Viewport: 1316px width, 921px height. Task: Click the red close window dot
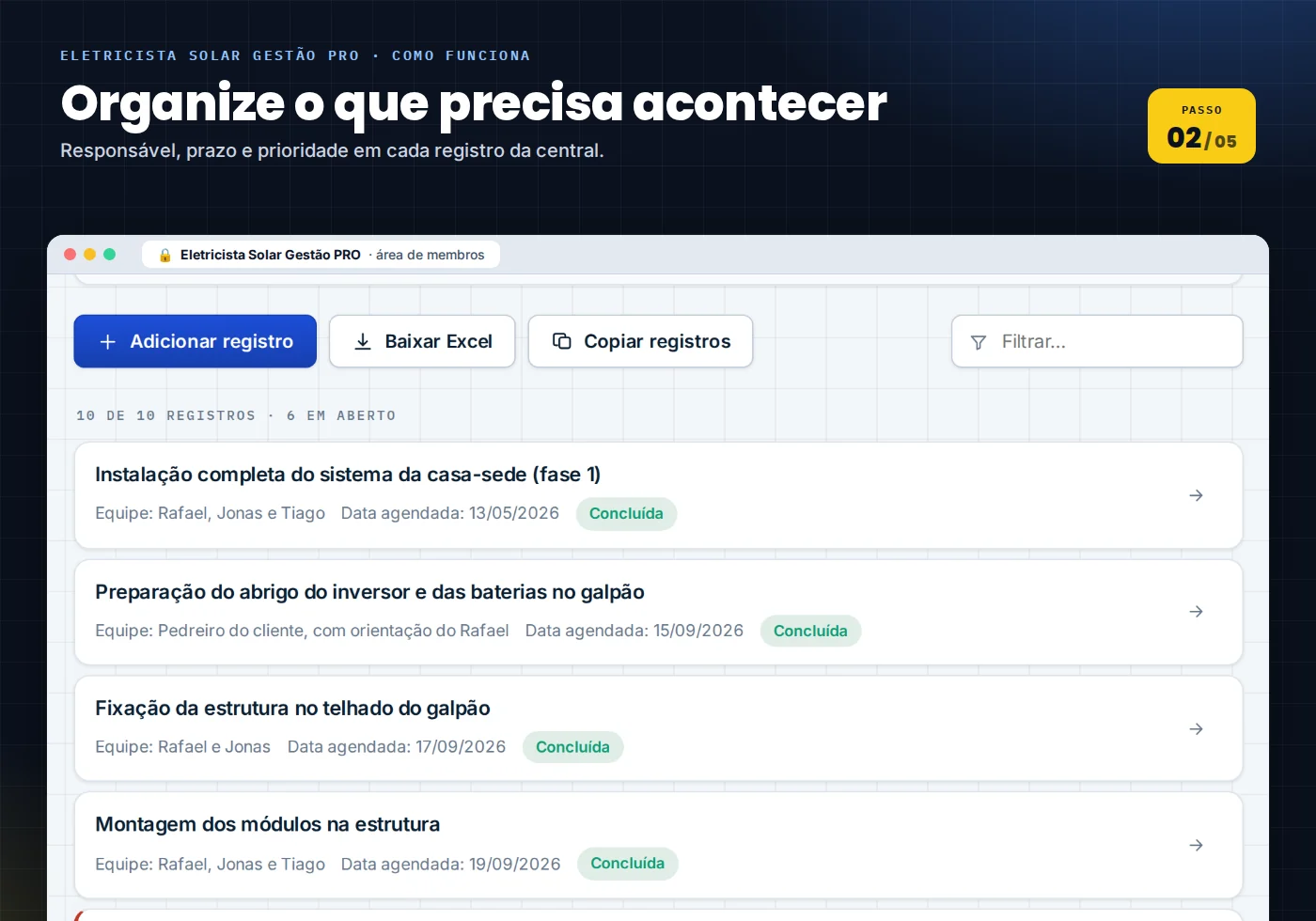[x=70, y=255]
